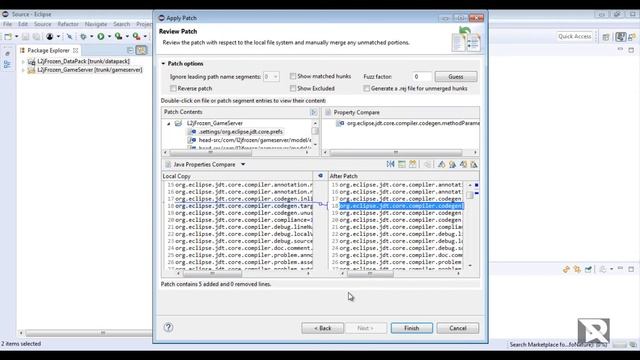Viewport: 640px width, 360px height.
Task: Click the green table icon in the compare toolbar
Action: click(402, 164)
